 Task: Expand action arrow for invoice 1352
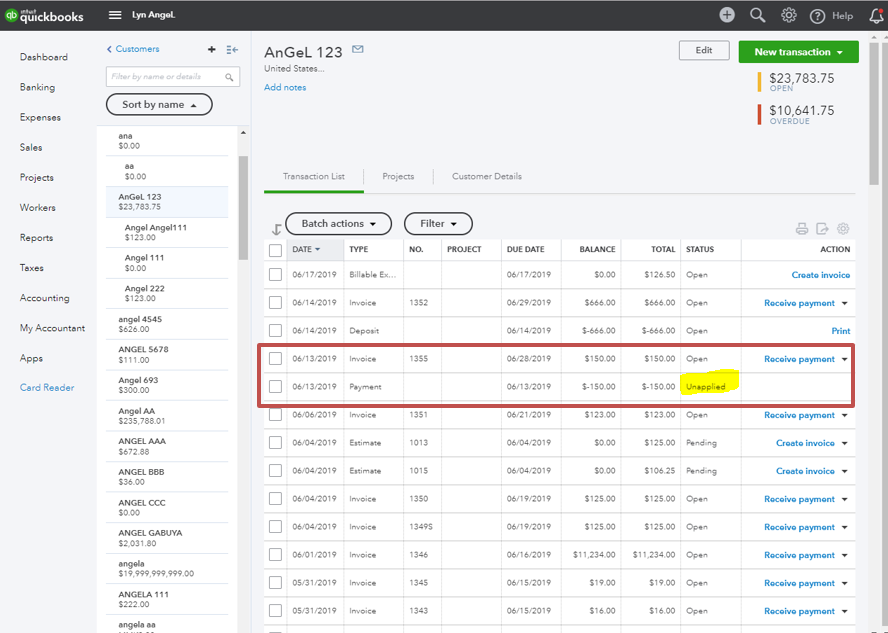click(844, 303)
